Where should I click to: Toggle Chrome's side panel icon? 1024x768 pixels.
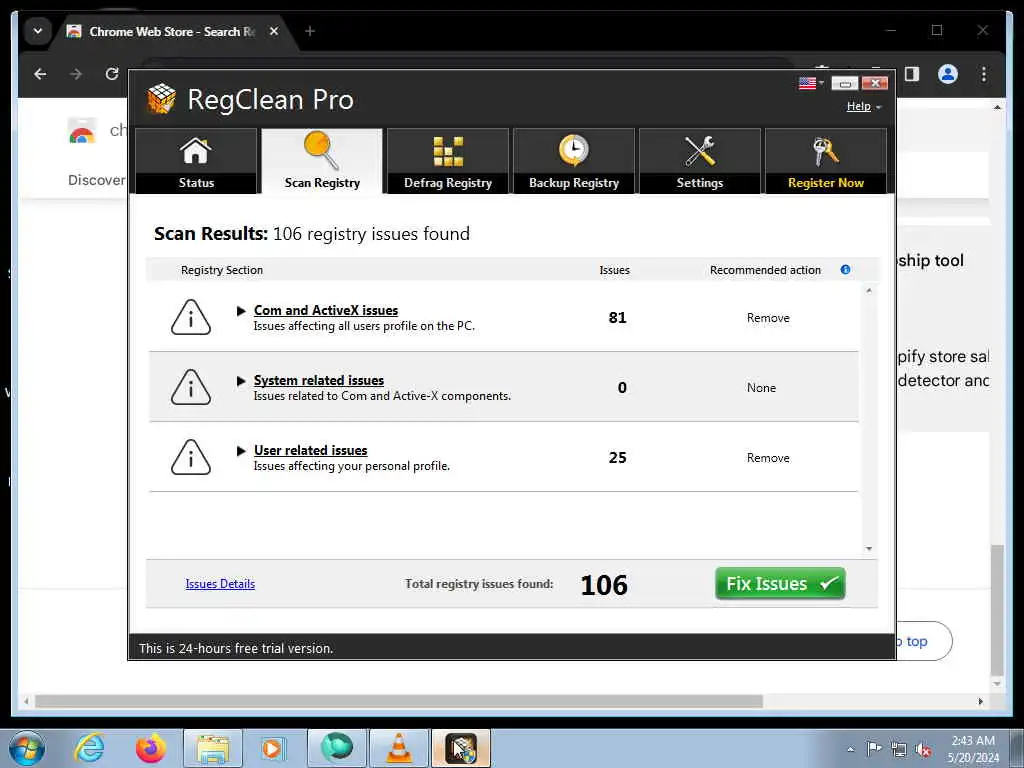point(912,74)
